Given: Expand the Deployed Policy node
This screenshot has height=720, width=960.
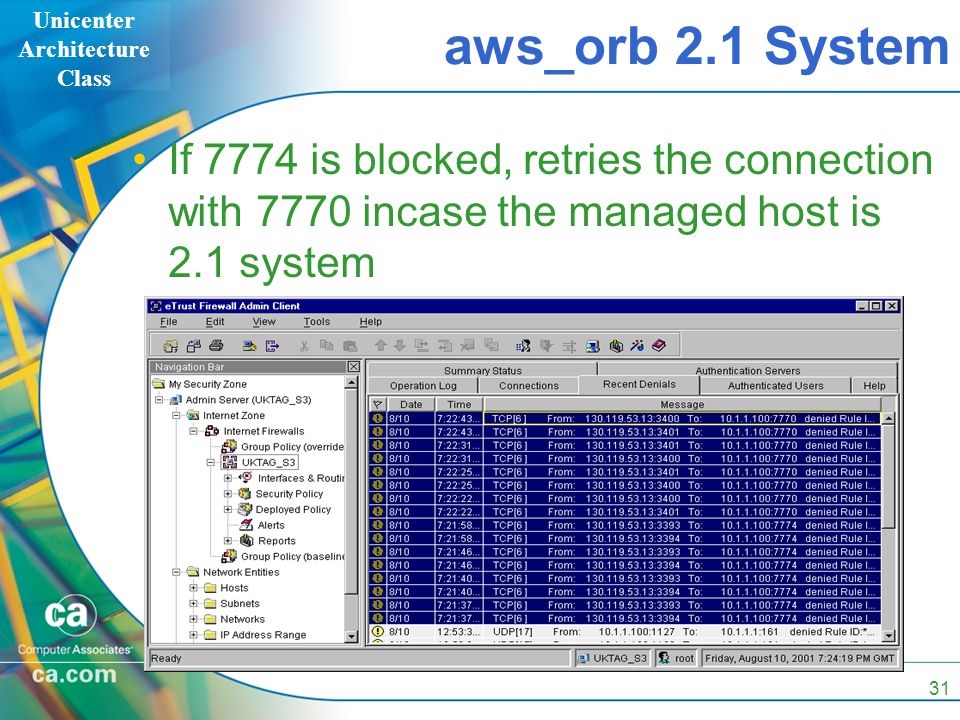Looking at the screenshot, I should (x=228, y=509).
